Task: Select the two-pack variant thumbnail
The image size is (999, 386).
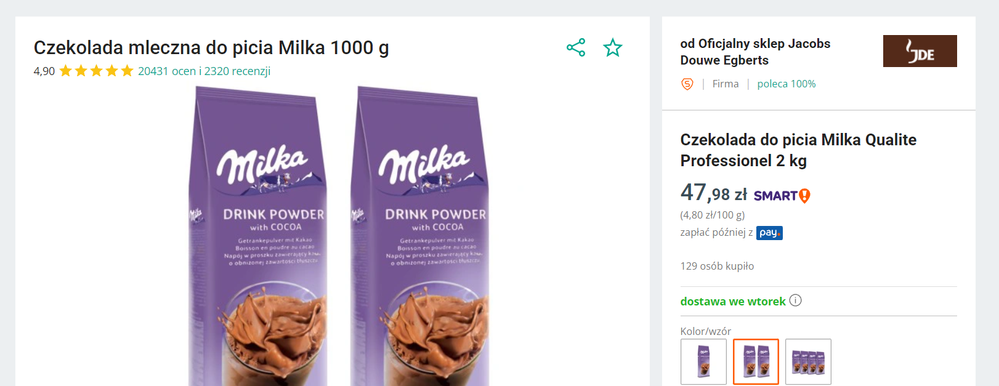Action: 756,361
